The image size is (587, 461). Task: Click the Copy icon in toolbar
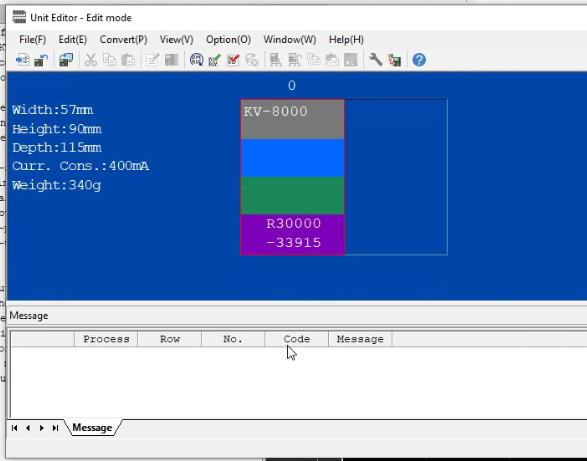click(109, 60)
